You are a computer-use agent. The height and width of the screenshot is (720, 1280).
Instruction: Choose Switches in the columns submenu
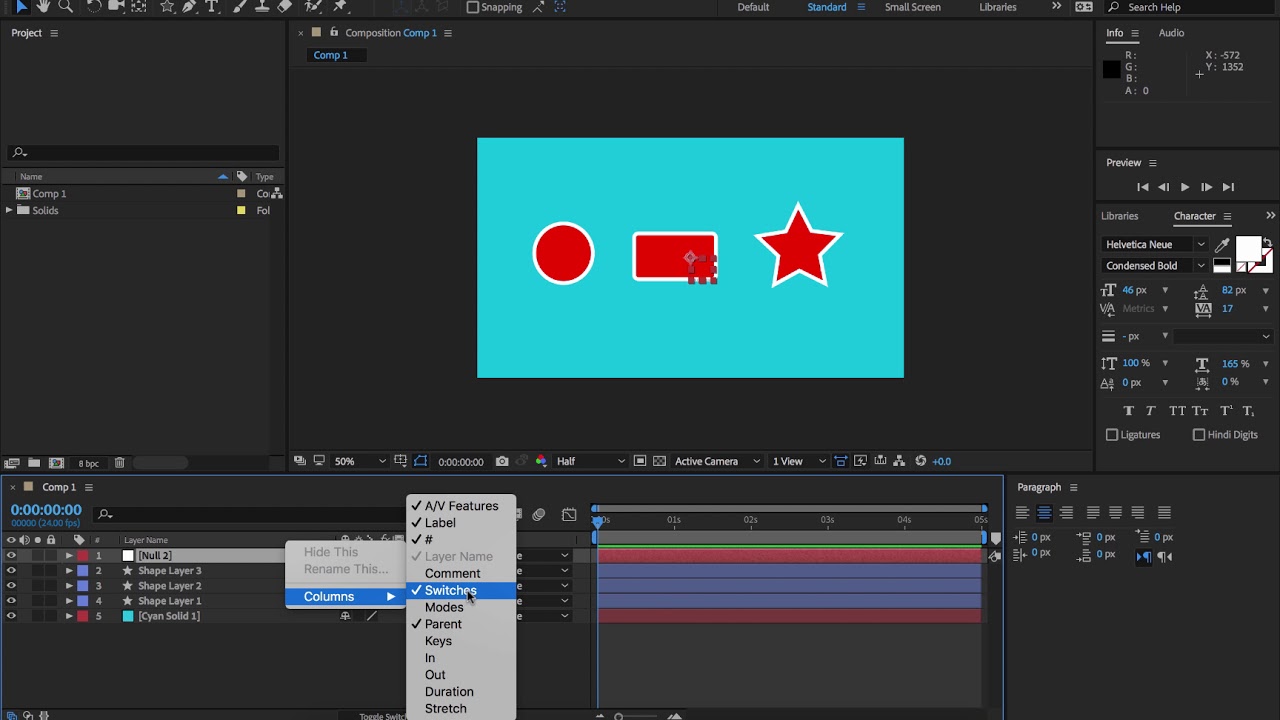pyautogui.click(x=461, y=590)
